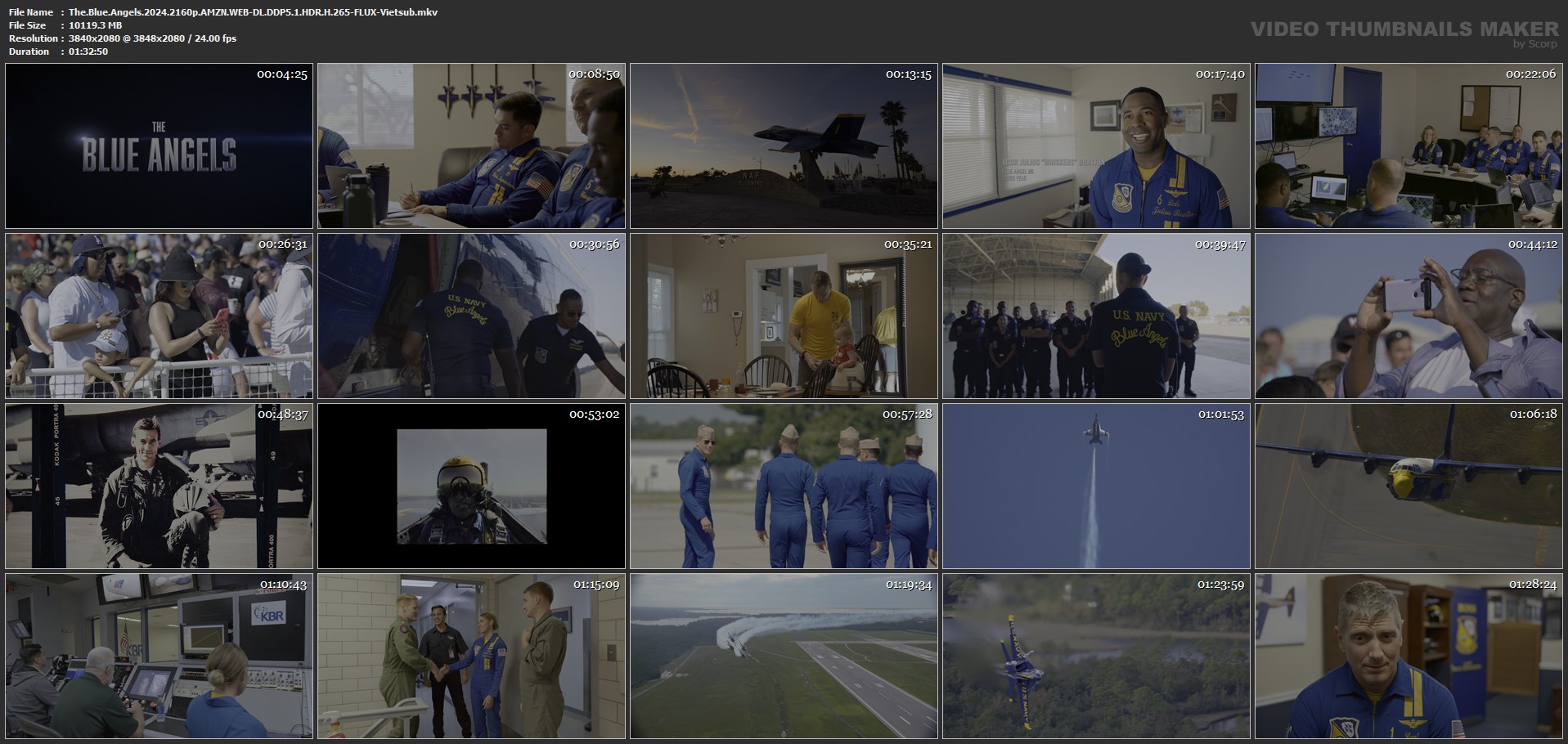The width and height of the screenshot is (1568, 744).
Task: Click the 00:04:25 timestamp label
Action: (x=282, y=74)
